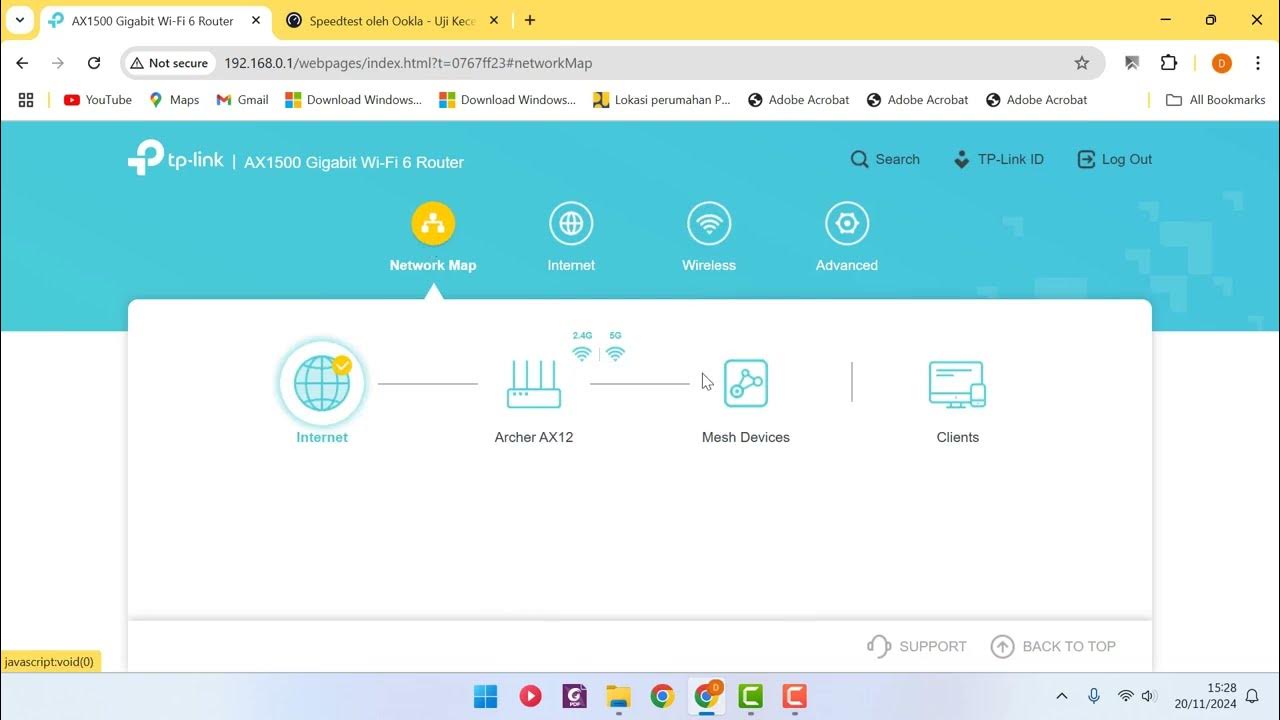Screen dimensions: 1280x720
Task: Reload the current page
Action: (94, 63)
